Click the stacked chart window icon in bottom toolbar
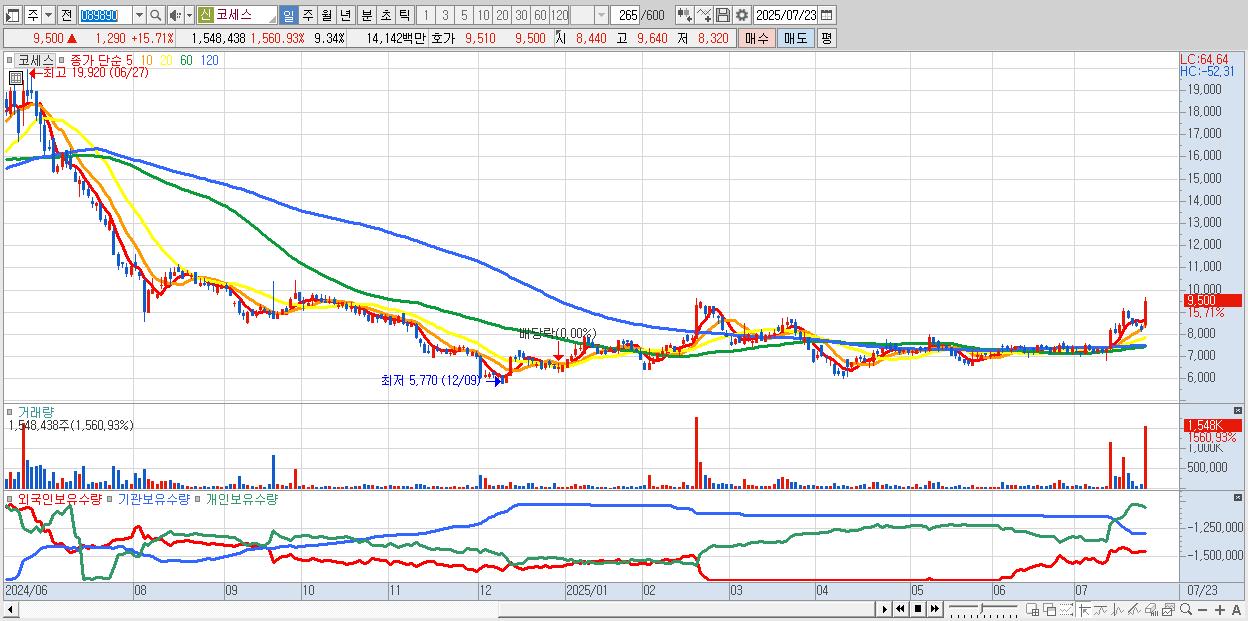 click(x=1168, y=609)
